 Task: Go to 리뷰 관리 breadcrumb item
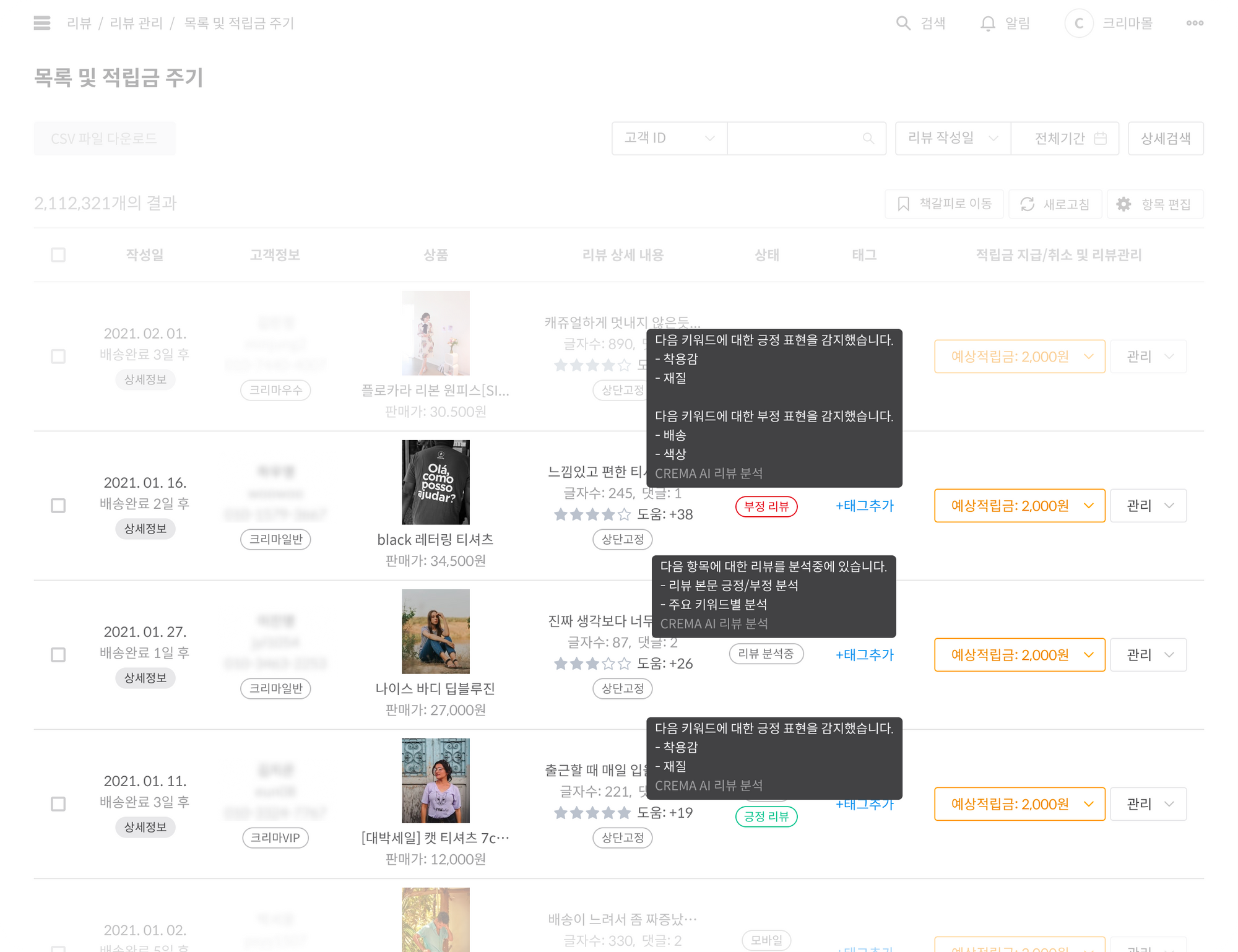[136, 24]
